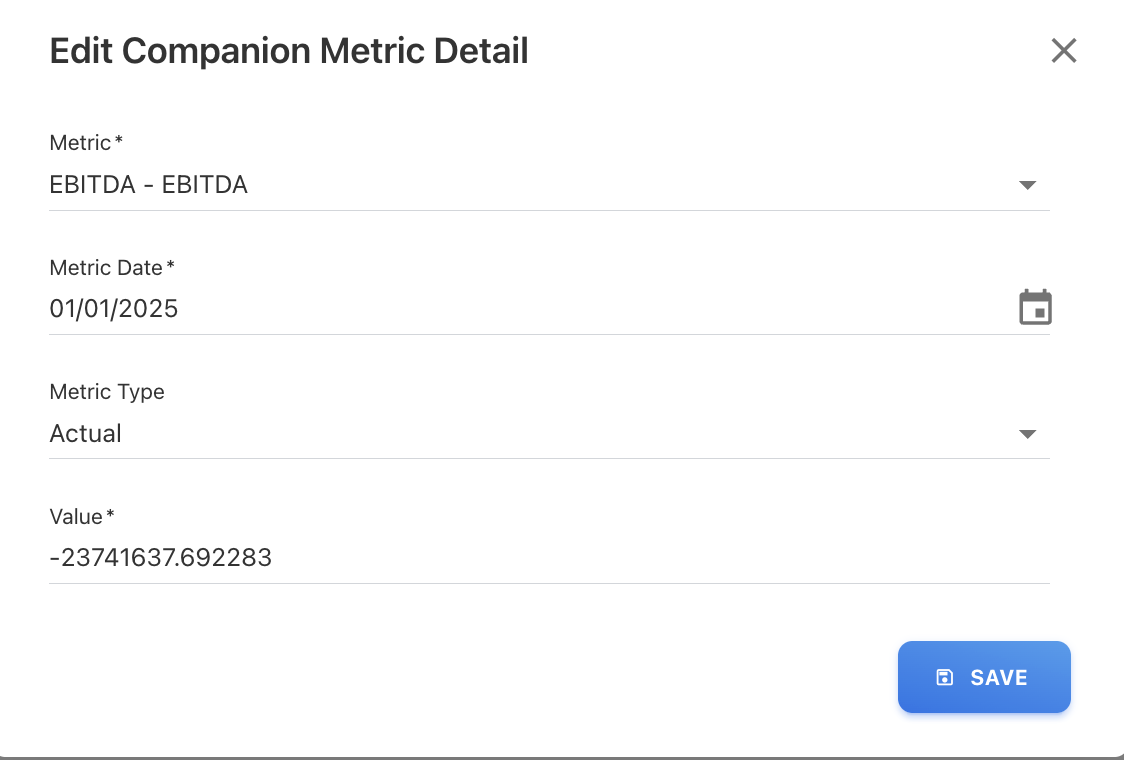1124x760 pixels.
Task: Select the EBITDA - EBITDA metric field
Action: pyautogui.click(x=500, y=185)
